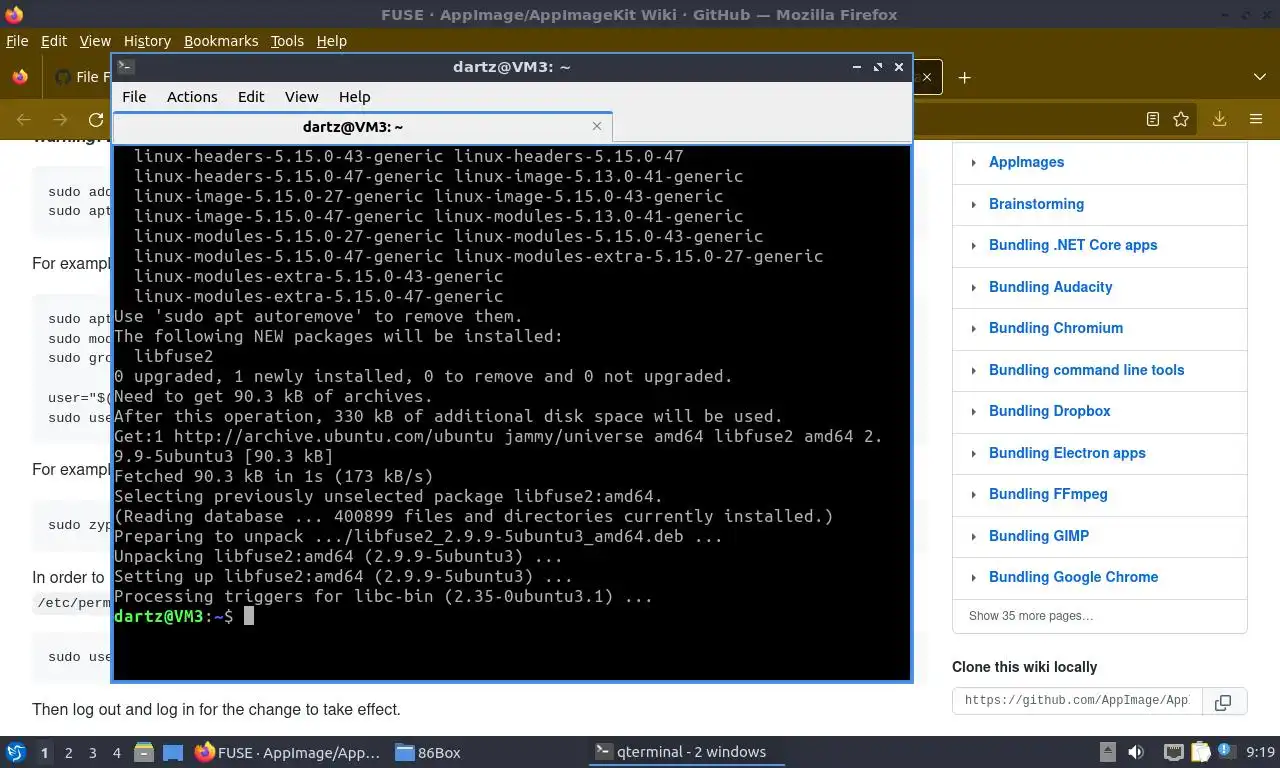
Task: Reload the page in Firefox
Action: (x=96, y=119)
